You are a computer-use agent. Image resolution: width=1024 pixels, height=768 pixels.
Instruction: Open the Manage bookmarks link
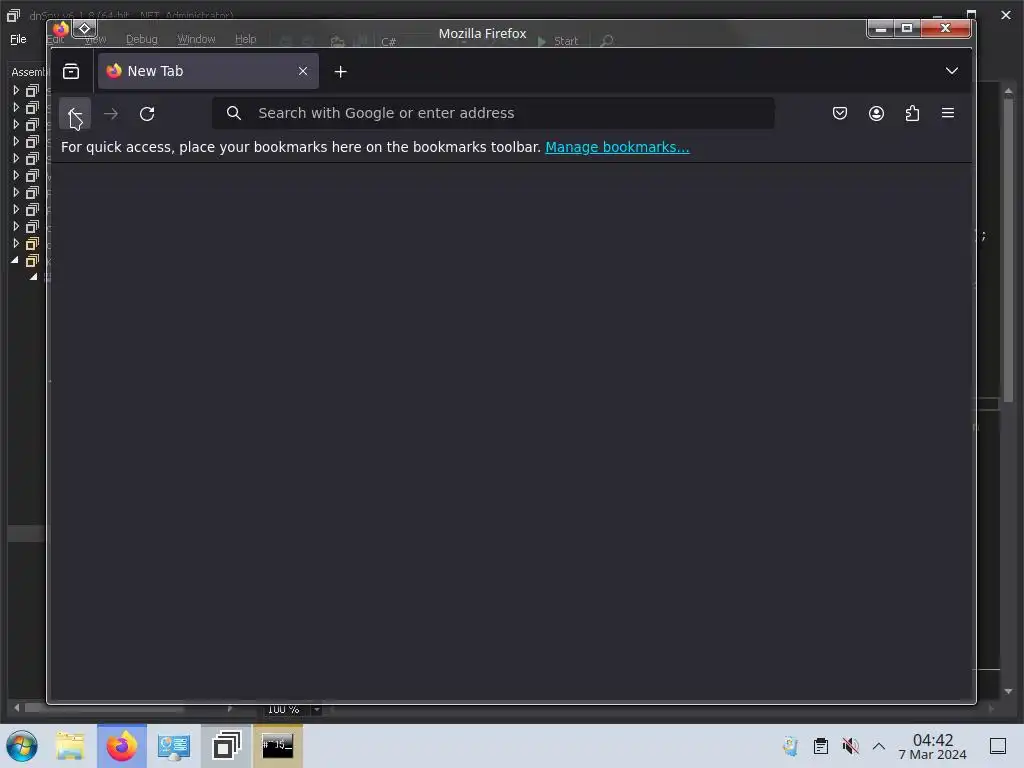tap(617, 148)
